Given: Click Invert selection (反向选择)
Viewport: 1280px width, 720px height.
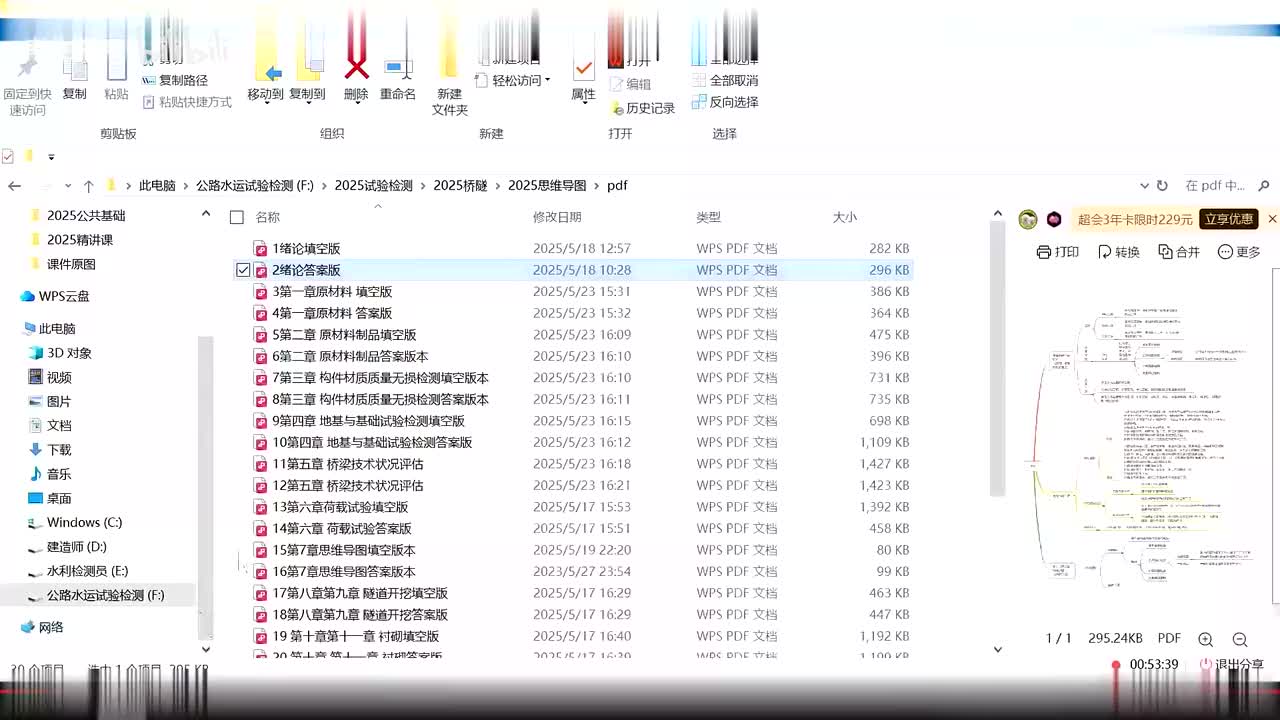Looking at the screenshot, I should click(725, 102).
